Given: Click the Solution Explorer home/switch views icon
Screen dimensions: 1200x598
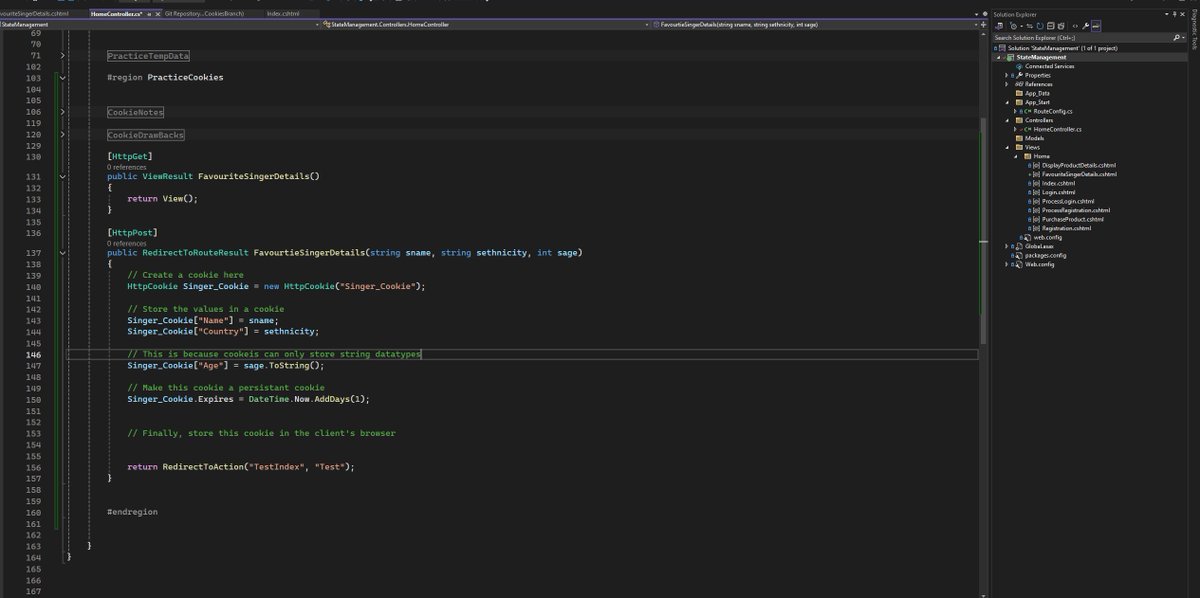Looking at the screenshot, I should tap(999, 25).
